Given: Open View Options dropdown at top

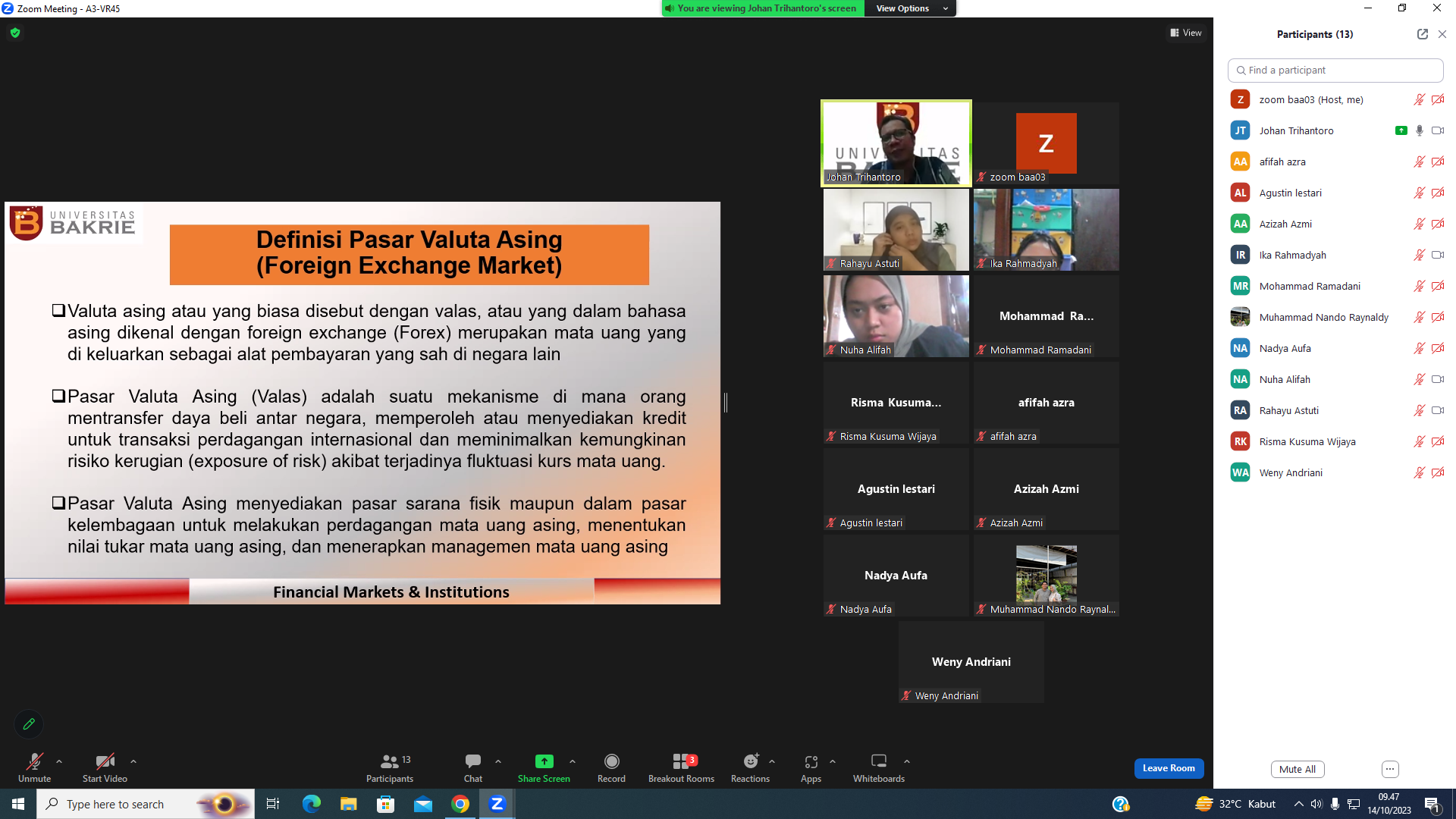Looking at the screenshot, I should 910,8.
